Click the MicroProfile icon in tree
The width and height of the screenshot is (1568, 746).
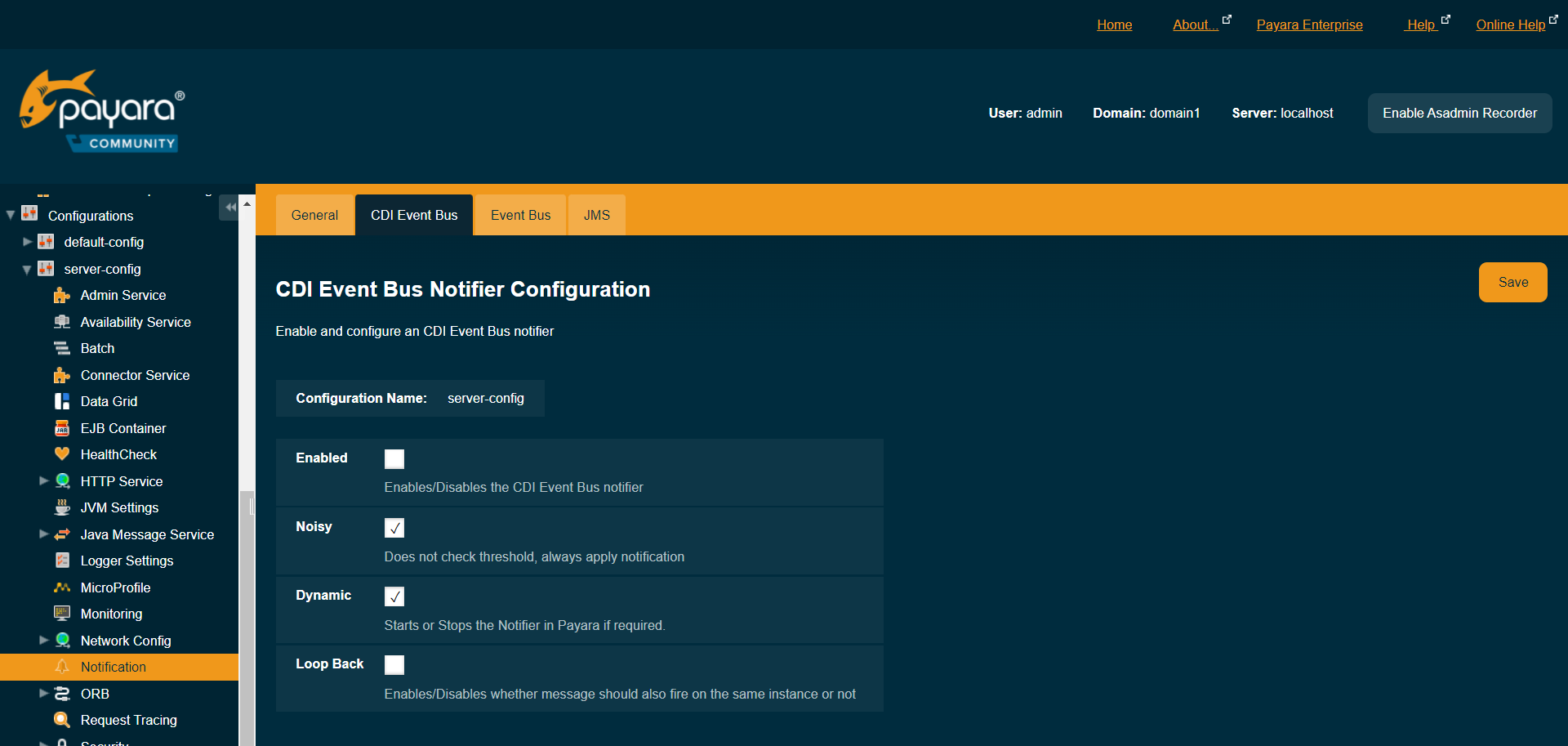click(x=62, y=587)
